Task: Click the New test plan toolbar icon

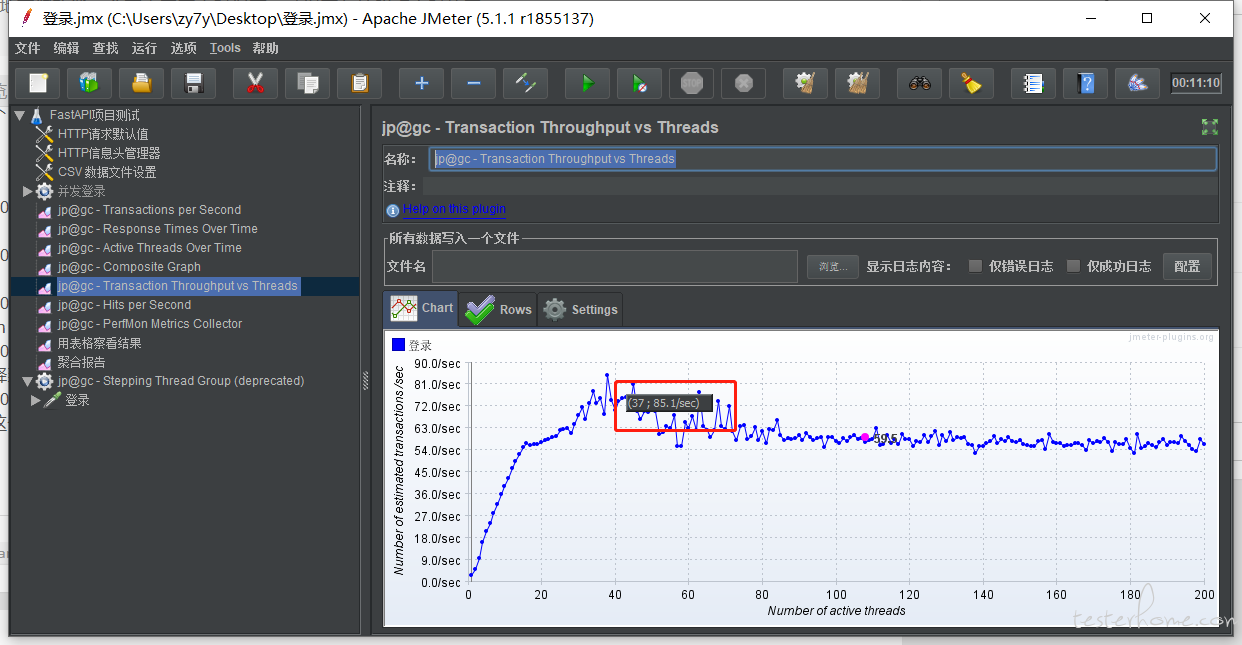Action: pos(38,83)
